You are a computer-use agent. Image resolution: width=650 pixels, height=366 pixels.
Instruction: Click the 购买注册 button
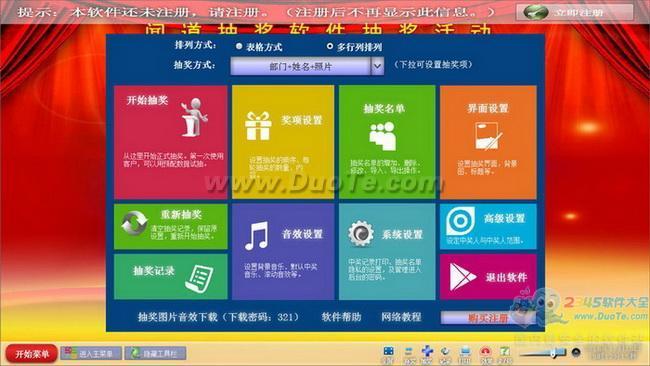(488, 318)
